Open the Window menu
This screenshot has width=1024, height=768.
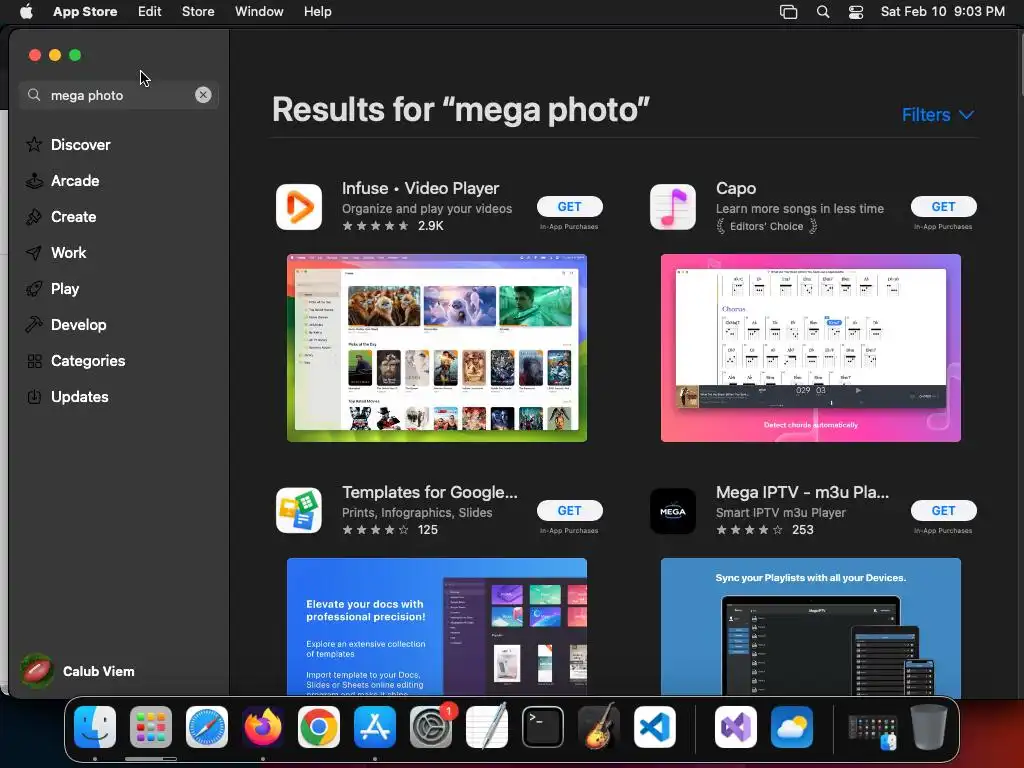tap(259, 12)
